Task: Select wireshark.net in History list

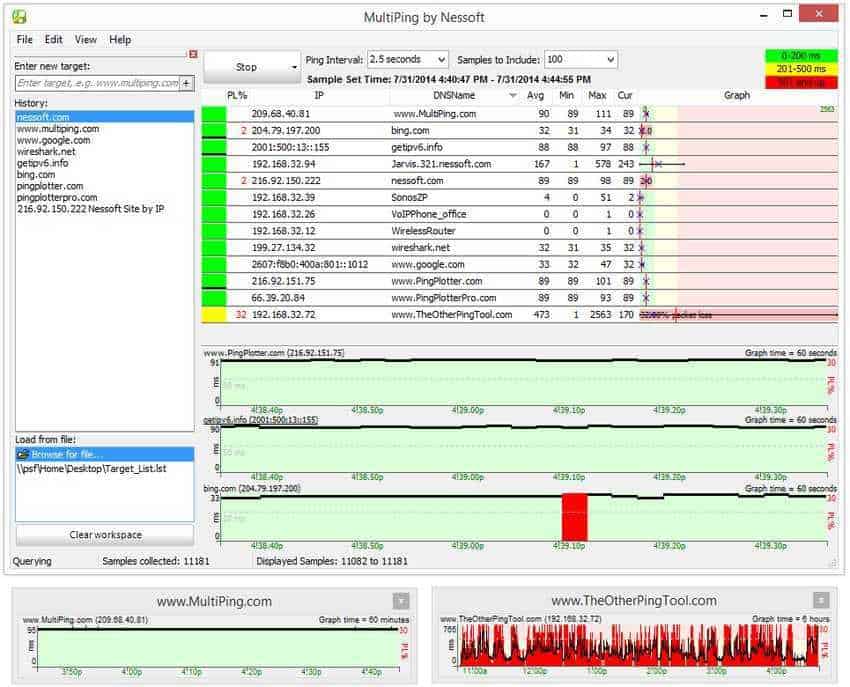Action: pyautogui.click(x=46, y=152)
